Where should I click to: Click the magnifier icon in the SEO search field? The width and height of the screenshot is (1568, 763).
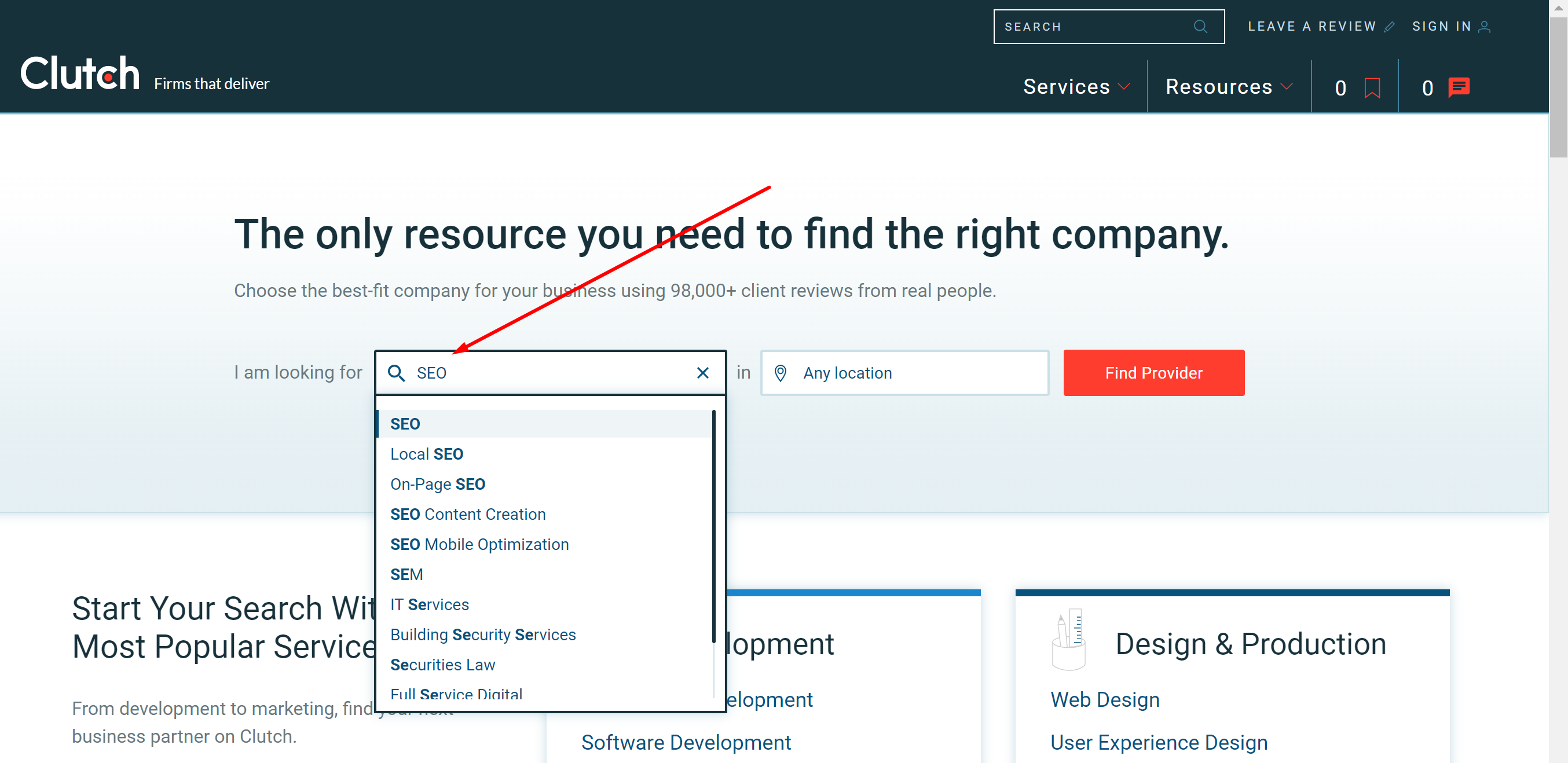(x=396, y=373)
